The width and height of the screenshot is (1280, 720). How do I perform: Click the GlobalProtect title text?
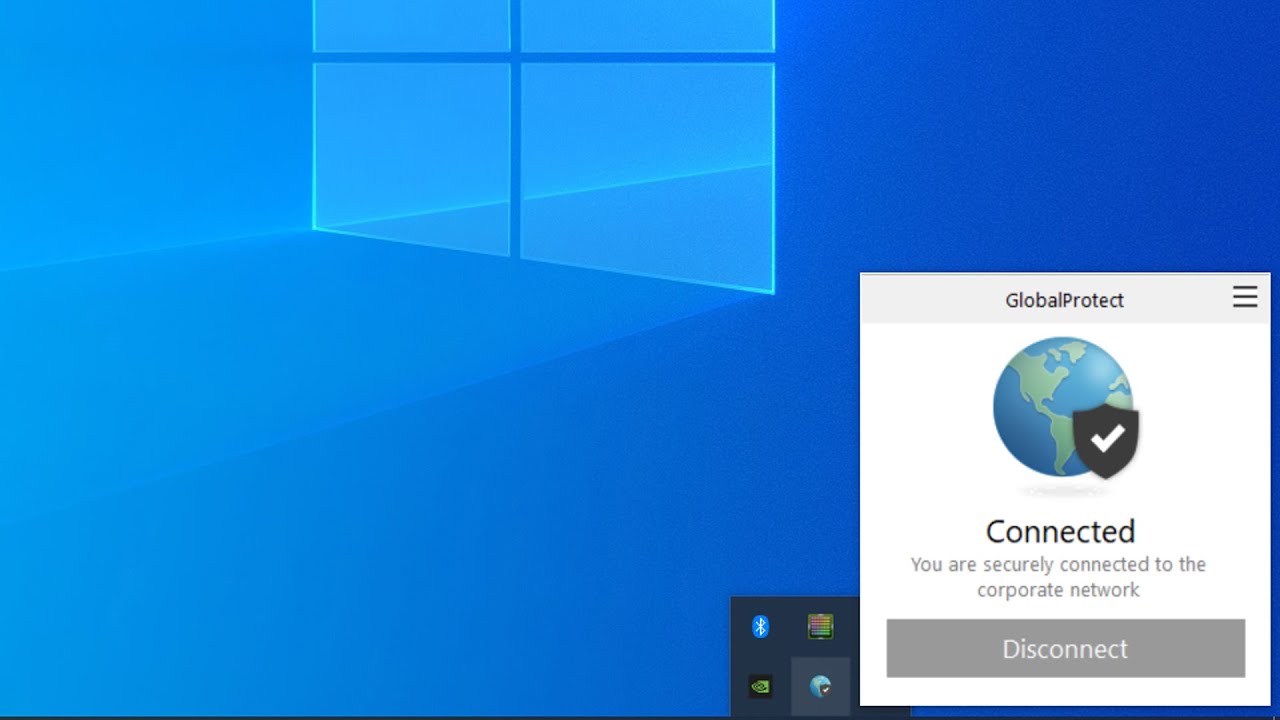tap(1064, 300)
